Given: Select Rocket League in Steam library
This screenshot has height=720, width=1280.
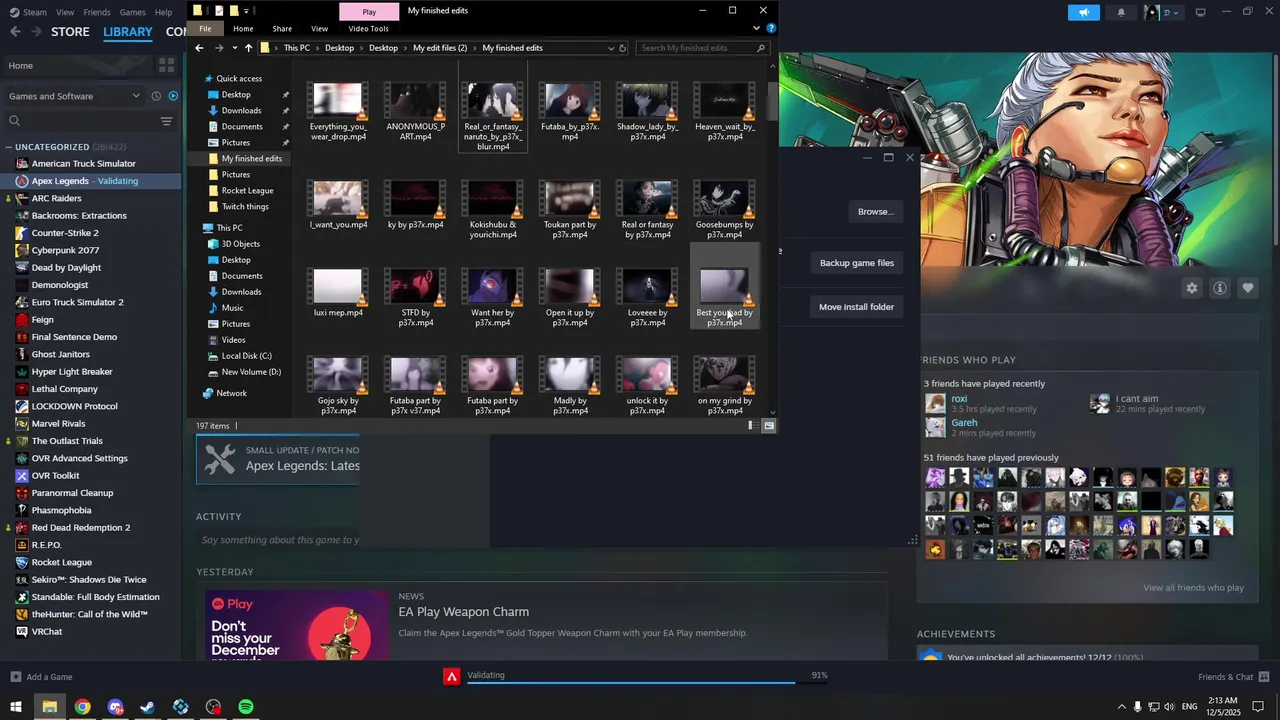Looking at the screenshot, I should pyautogui.click(x=62, y=562).
